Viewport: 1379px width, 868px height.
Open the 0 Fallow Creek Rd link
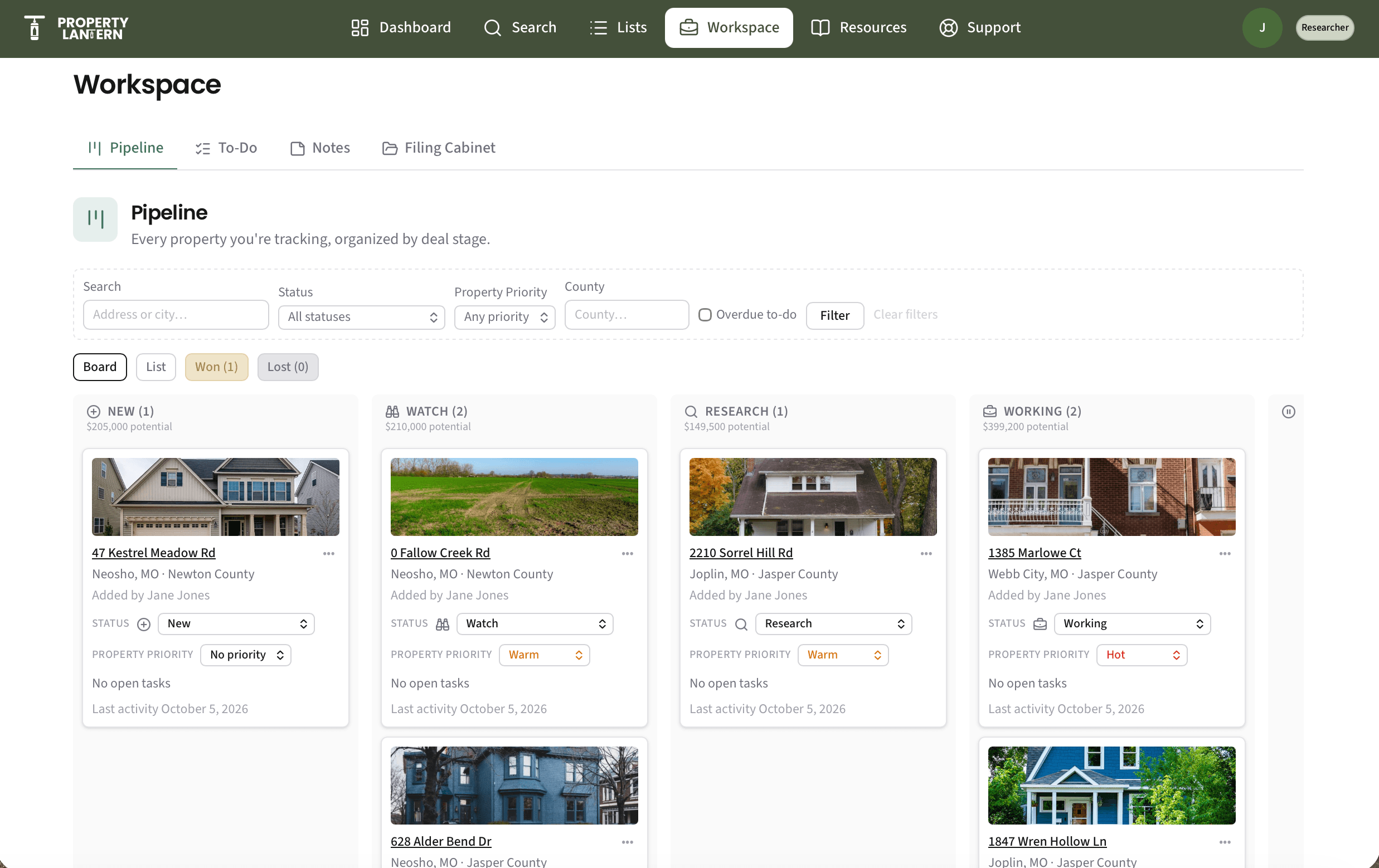[440, 553]
